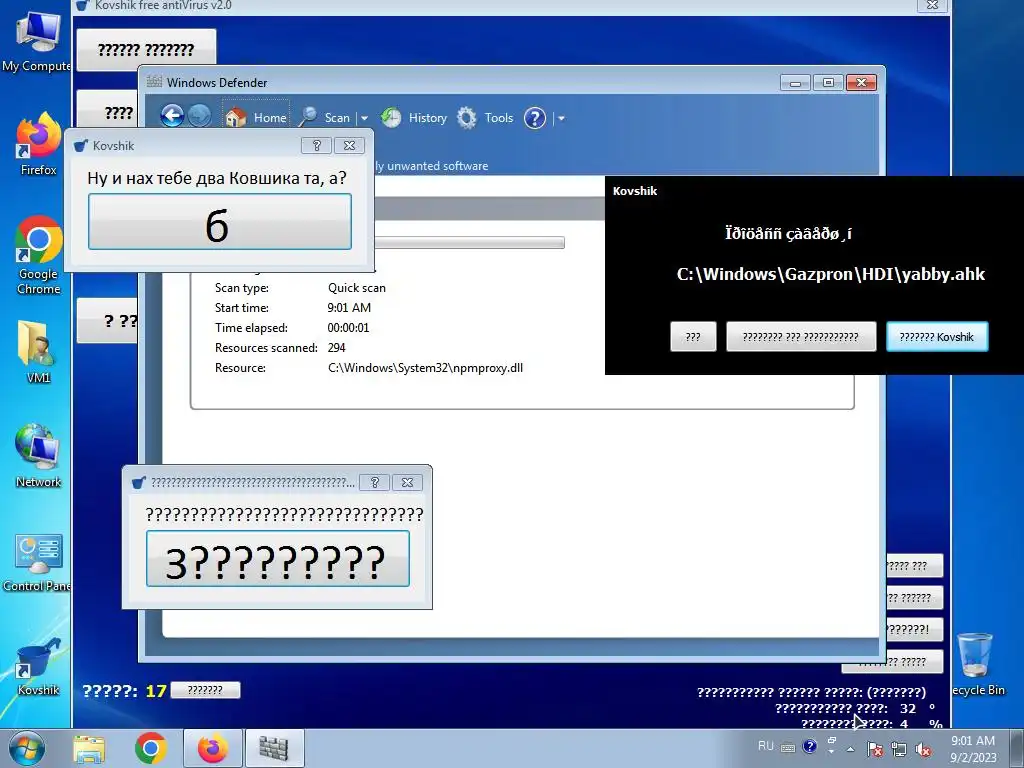Show hidden tray icons with the up arrow
Image resolution: width=1024 pixels, height=768 pixels.
(x=850, y=749)
